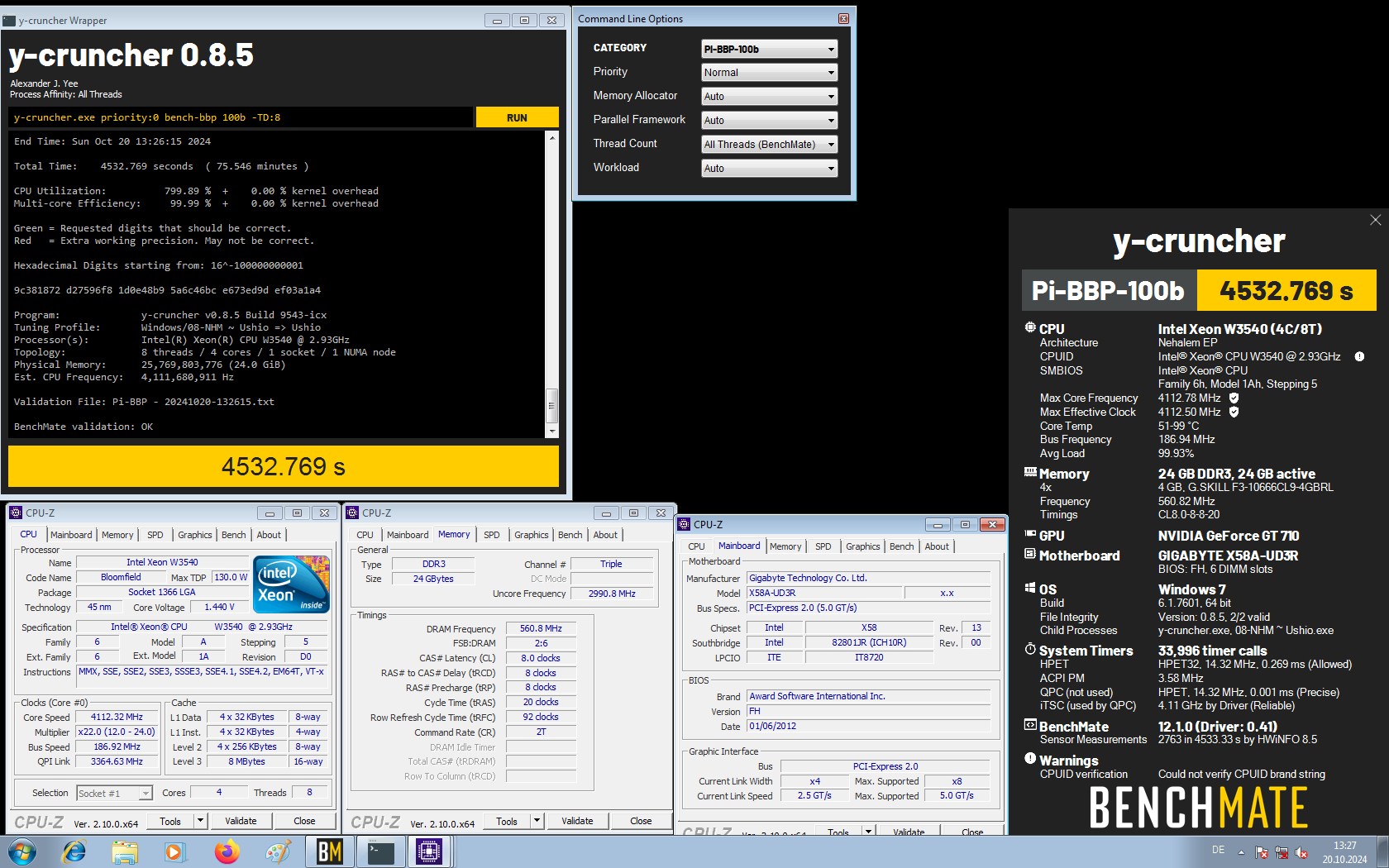This screenshot has width=1389, height=868.
Task: Click the Intel Xeon inside logo in CPU-Z
Action: 292,584
